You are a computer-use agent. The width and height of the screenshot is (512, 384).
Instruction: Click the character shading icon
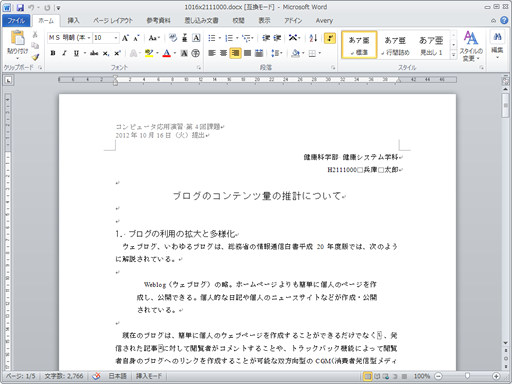click(184, 53)
